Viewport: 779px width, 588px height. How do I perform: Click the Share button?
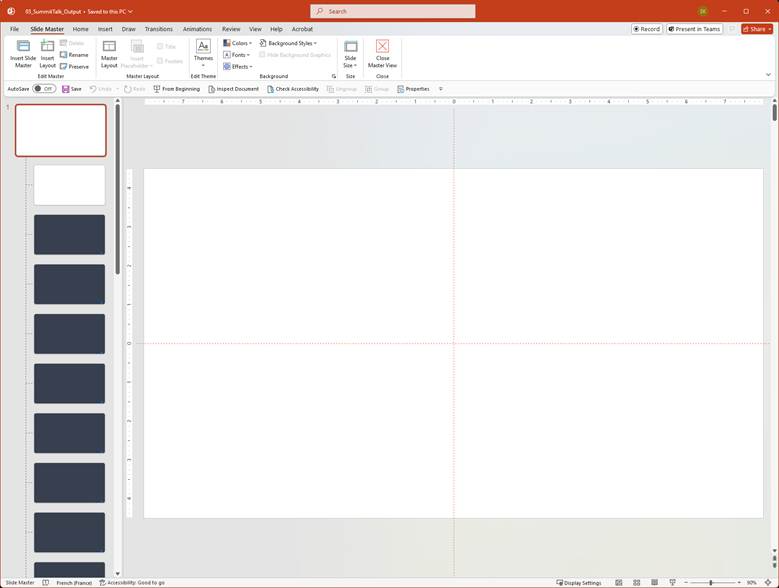coord(757,29)
